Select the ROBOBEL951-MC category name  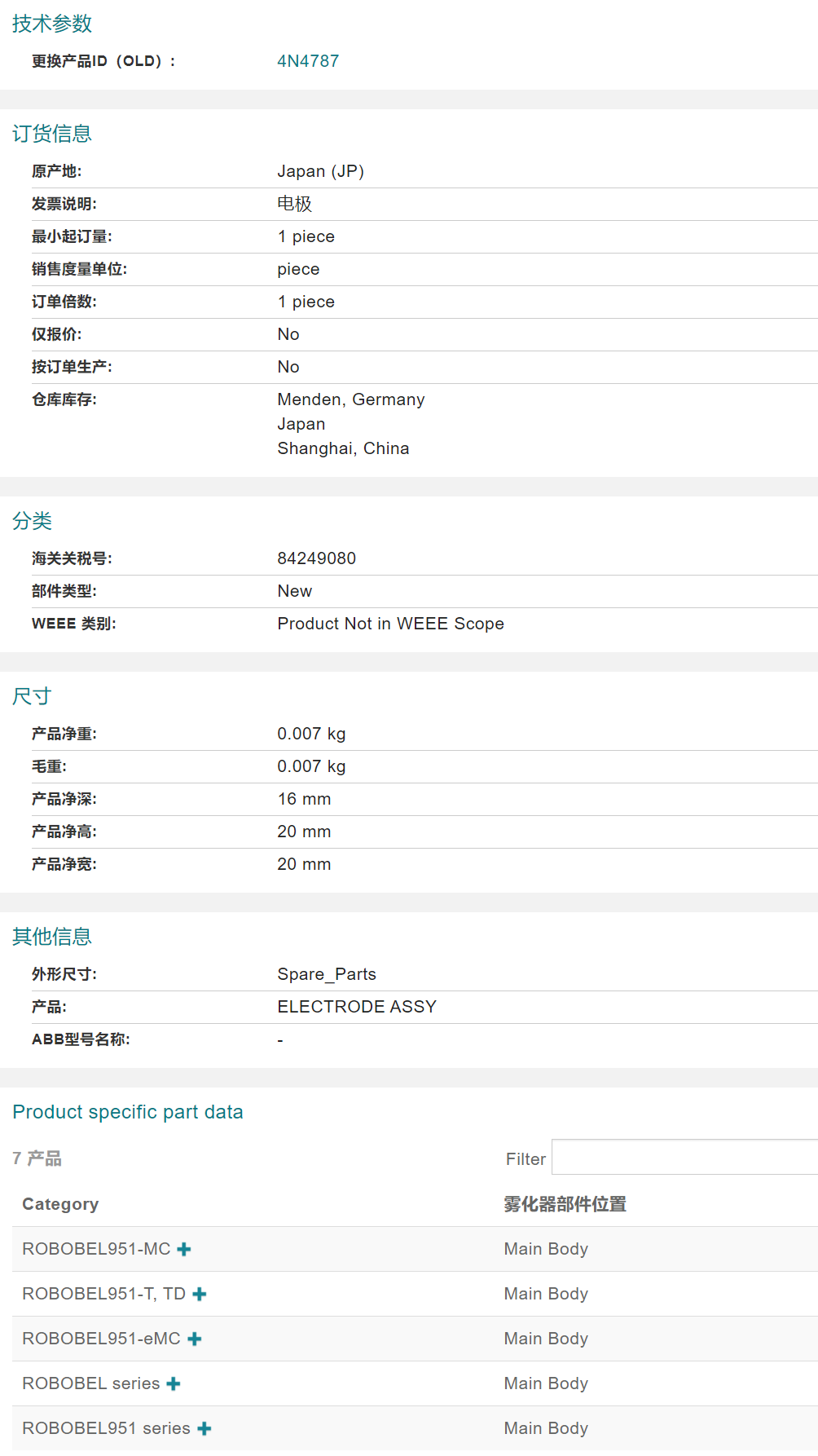click(x=96, y=1249)
